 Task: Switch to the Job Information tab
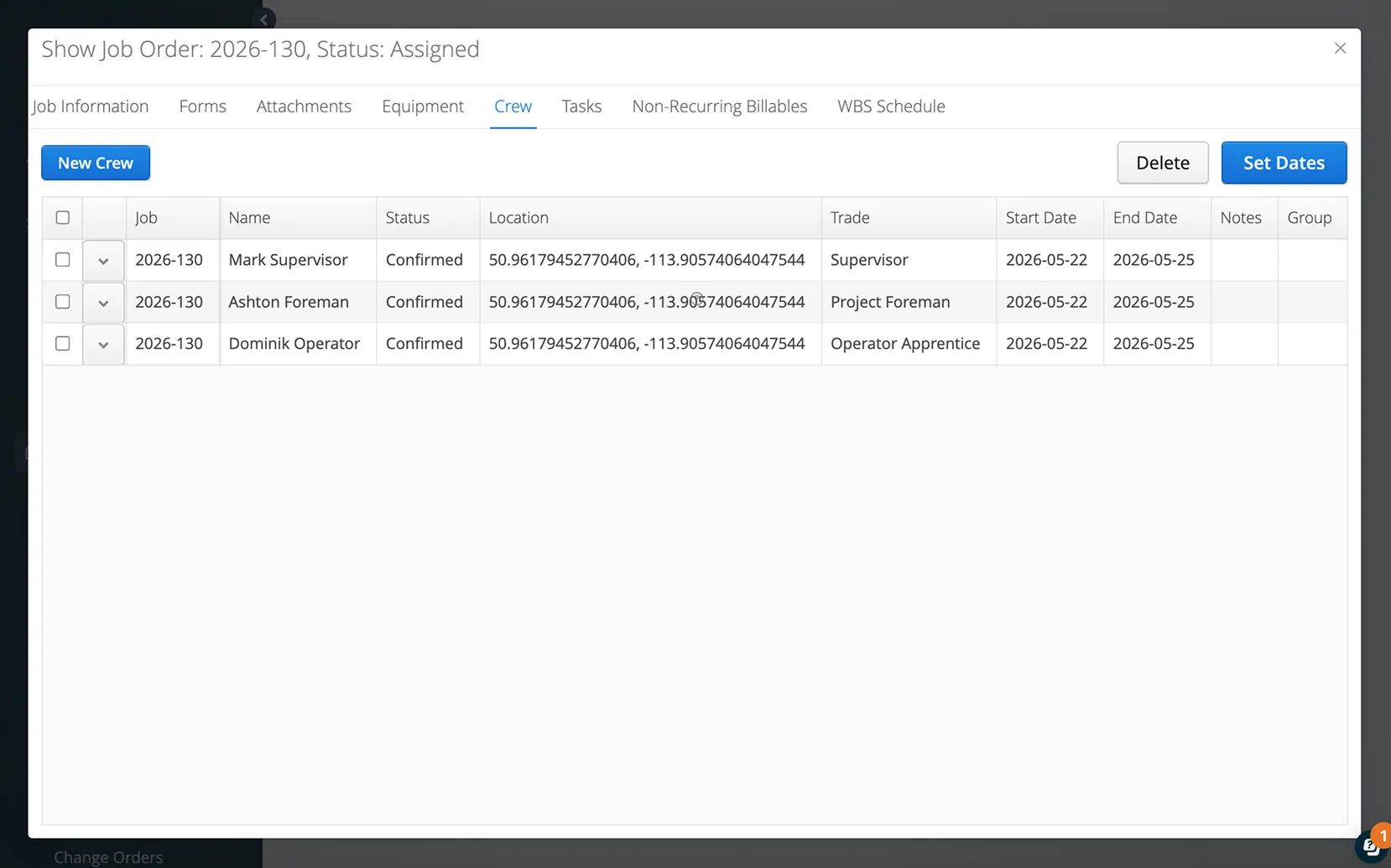(90, 107)
